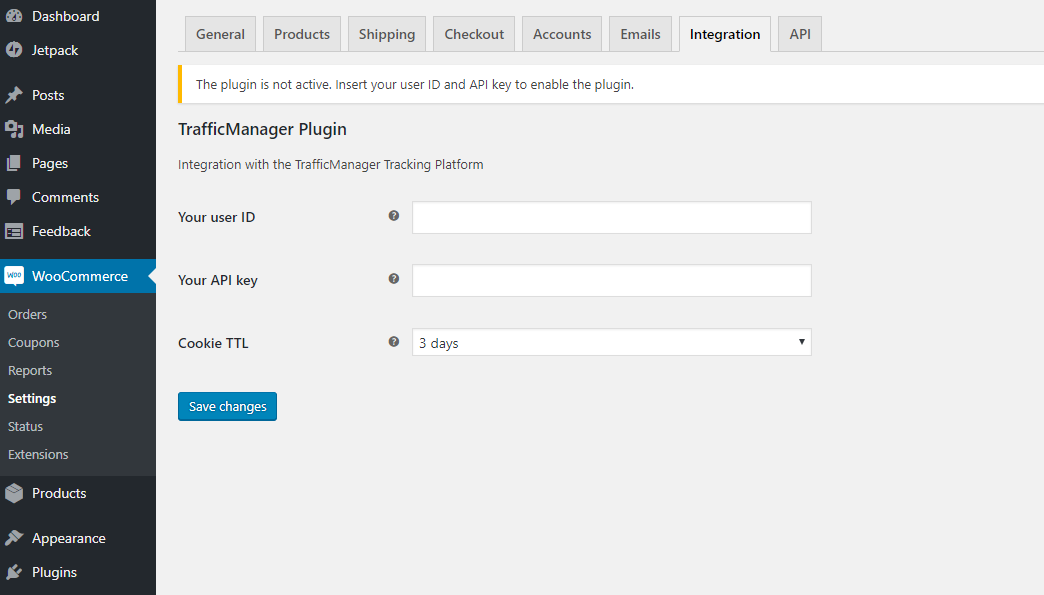This screenshot has width=1044, height=595.
Task: Open the Comments menu label
Action: [65, 197]
